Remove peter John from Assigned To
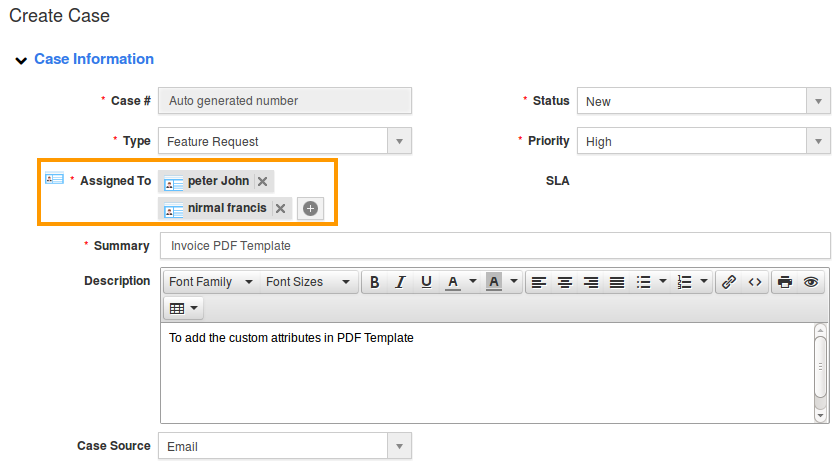839x464 pixels. 262,182
